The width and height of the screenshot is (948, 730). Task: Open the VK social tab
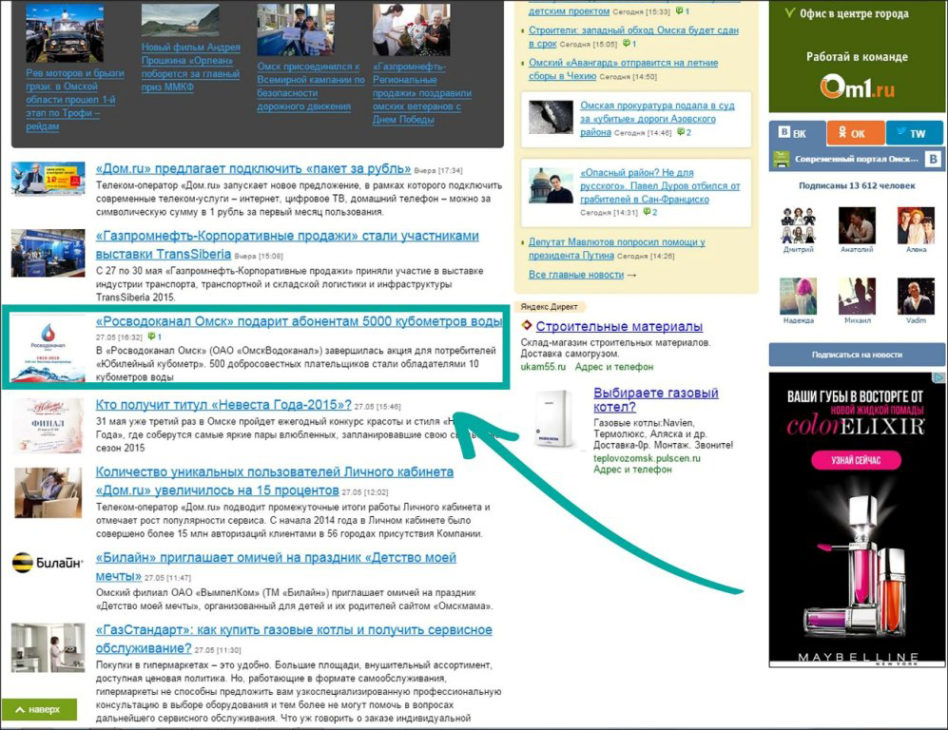(797, 133)
